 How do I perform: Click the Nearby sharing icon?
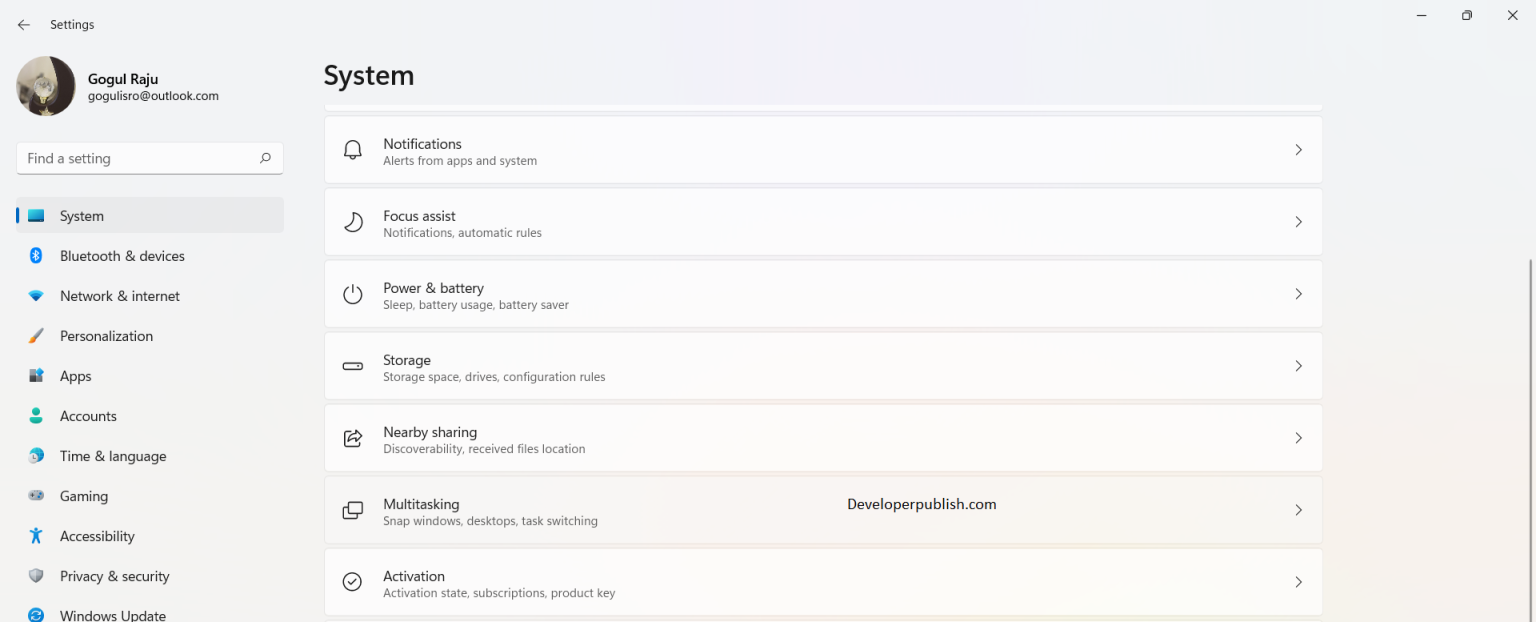tap(352, 438)
